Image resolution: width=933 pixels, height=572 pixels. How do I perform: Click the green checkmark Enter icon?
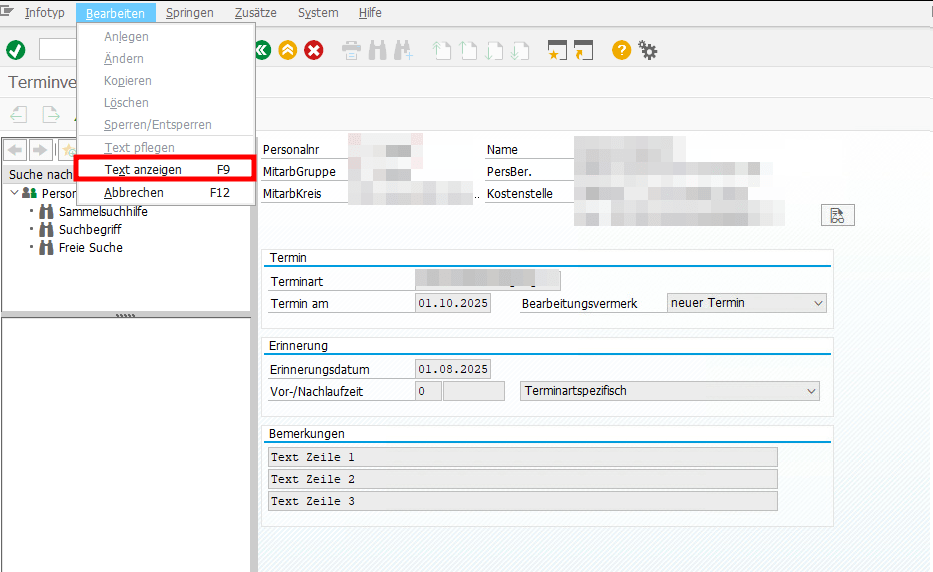[16, 50]
